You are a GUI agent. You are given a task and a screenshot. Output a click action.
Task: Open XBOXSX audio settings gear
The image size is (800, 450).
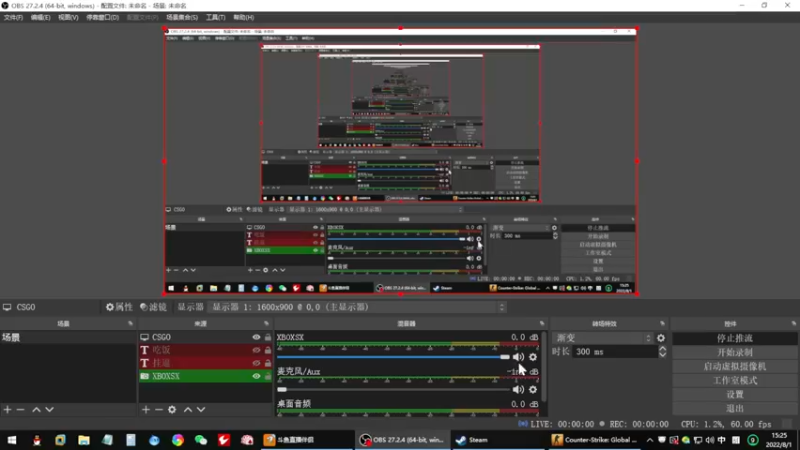coord(533,357)
